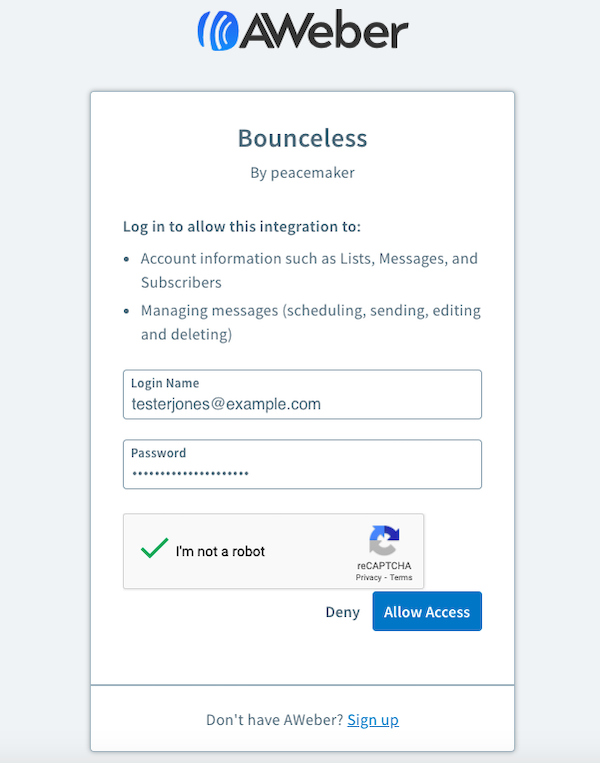600x763 pixels.
Task: Toggle the green reCAPTCHA checkmark box
Action: point(154,550)
